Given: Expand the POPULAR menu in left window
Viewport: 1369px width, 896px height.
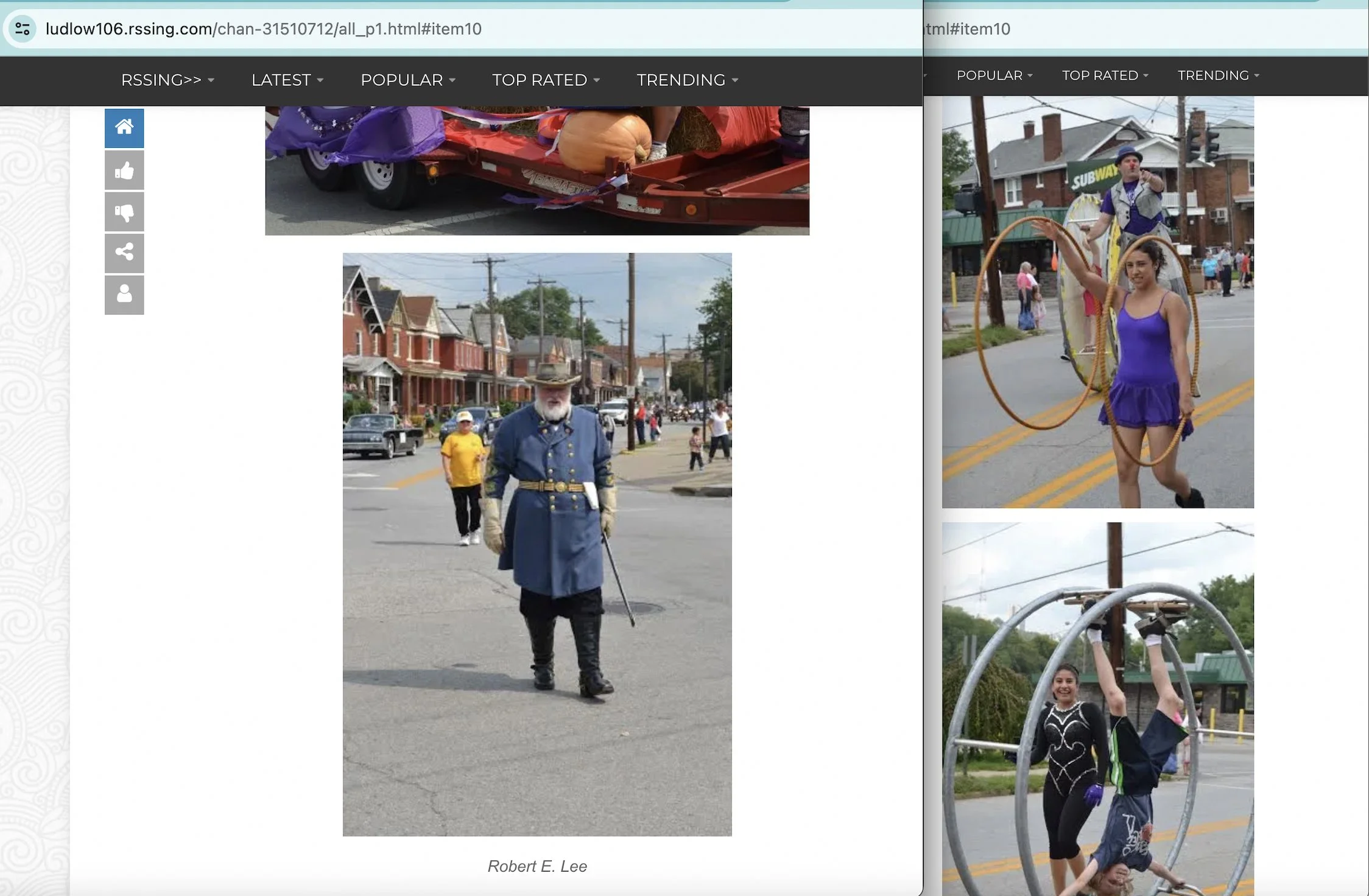Looking at the screenshot, I should [408, 80].
